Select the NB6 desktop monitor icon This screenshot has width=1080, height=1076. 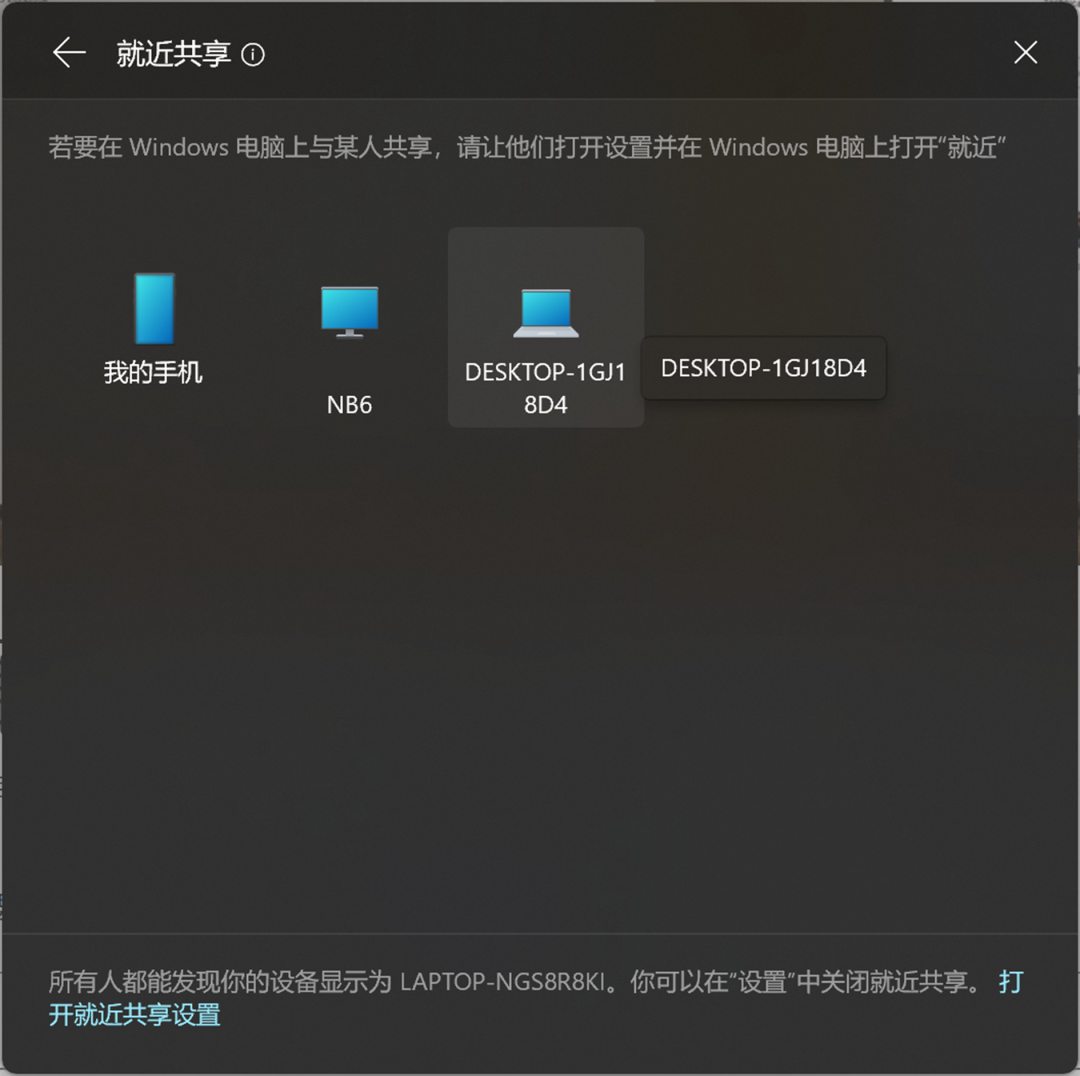(350, 312)
